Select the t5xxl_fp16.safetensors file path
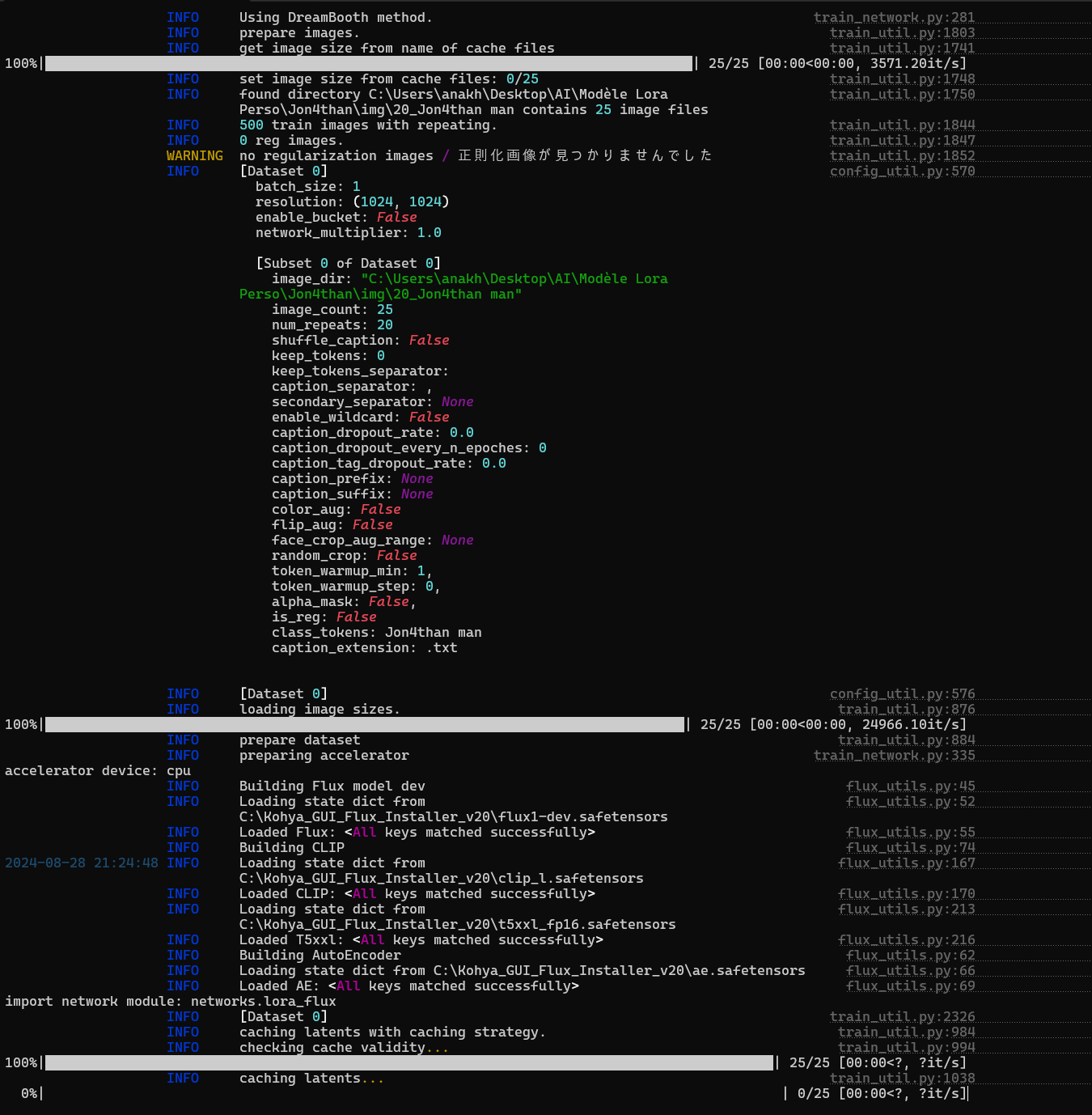Image resolution: width=1092 pixels, height=1115 pixels. point(458,924)
